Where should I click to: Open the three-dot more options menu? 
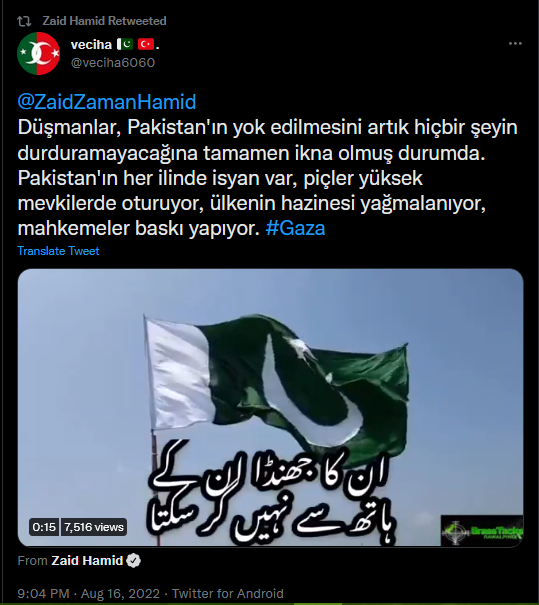click(515, 44)
